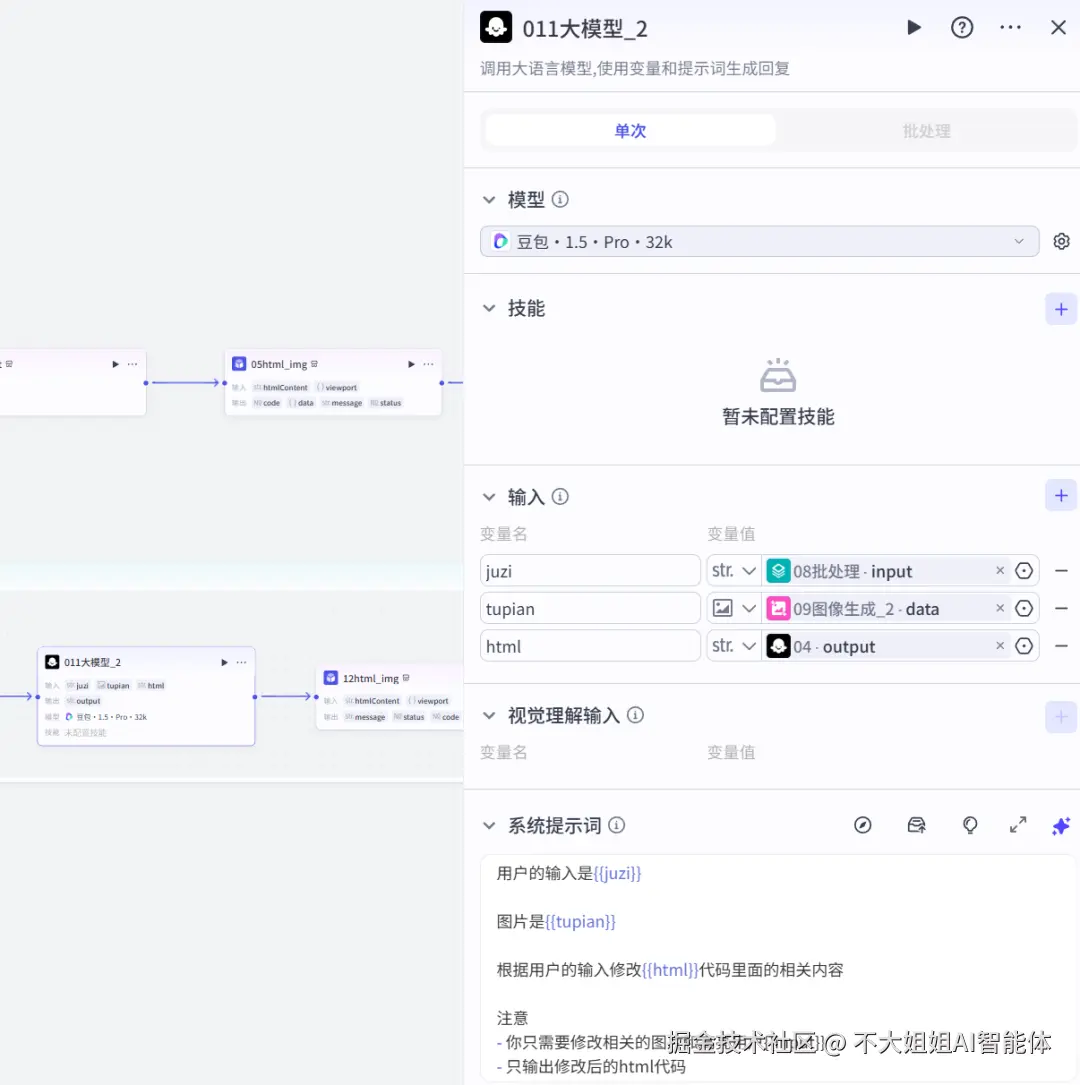Image resolution: width=1080 pixels, height=1085 pixels.
Task: Open variable picker for html row
Action: [1024, 646]
